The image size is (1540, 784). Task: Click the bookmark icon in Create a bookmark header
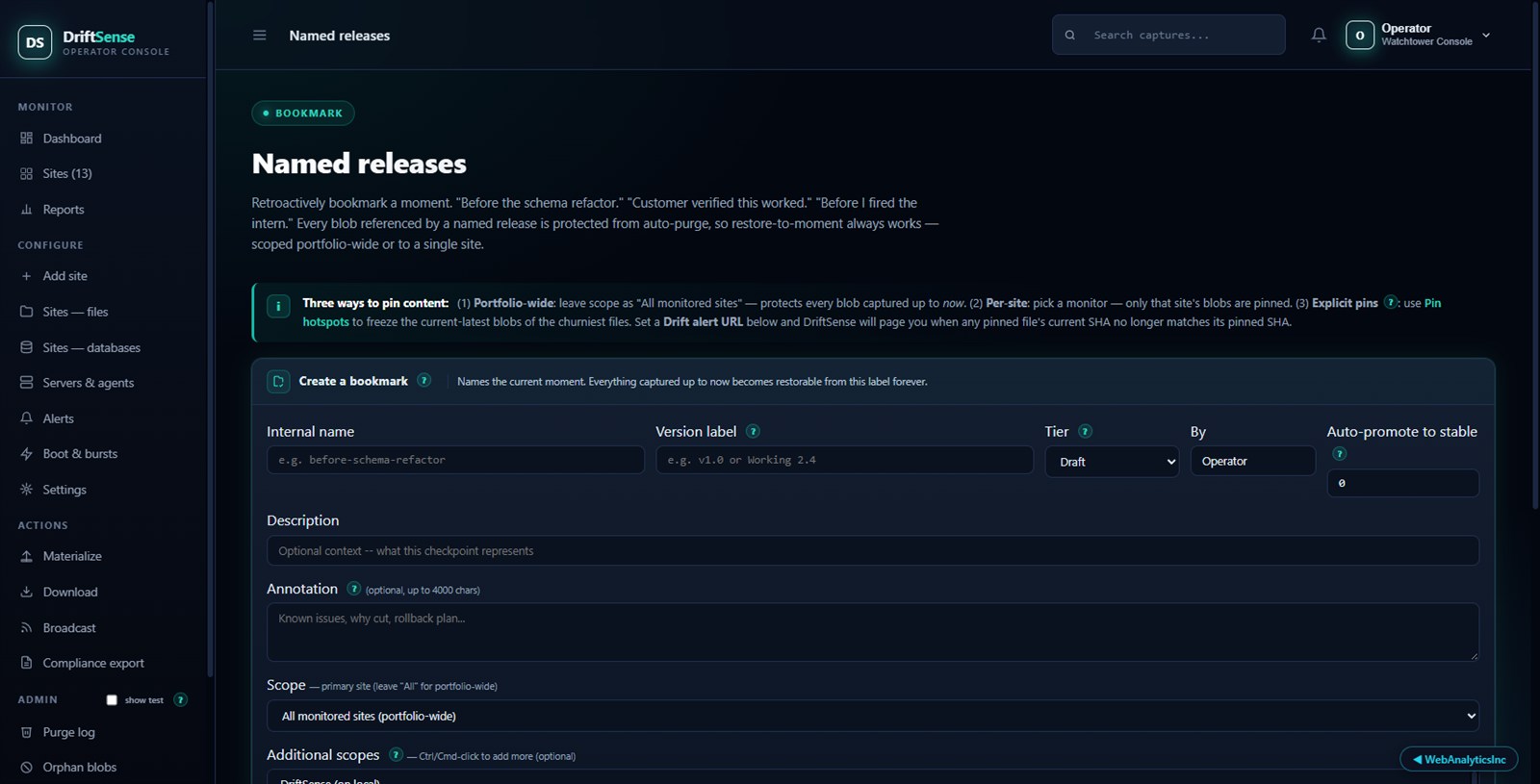(278, 381)
